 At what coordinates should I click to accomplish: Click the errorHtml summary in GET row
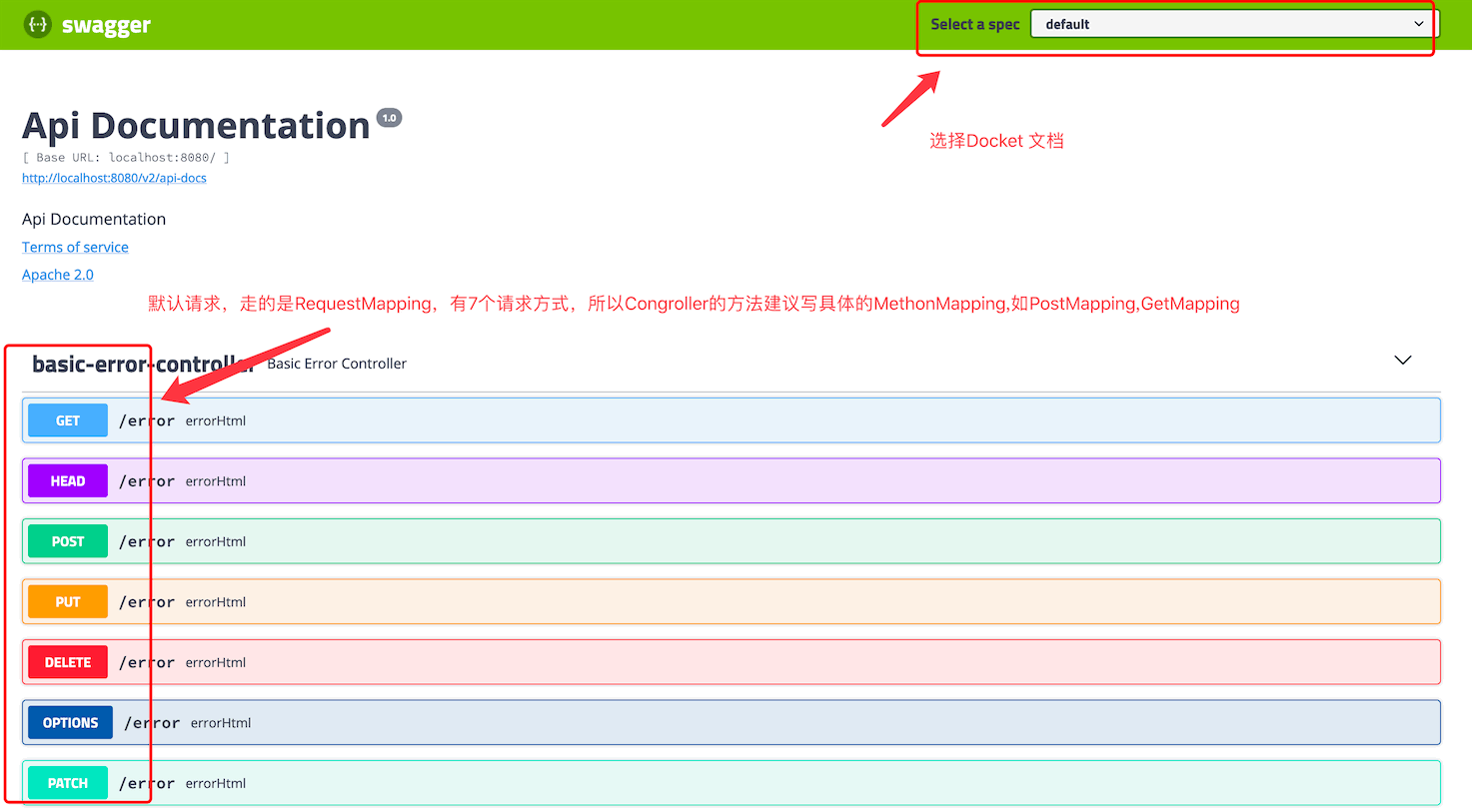click(x=216, y=420)
